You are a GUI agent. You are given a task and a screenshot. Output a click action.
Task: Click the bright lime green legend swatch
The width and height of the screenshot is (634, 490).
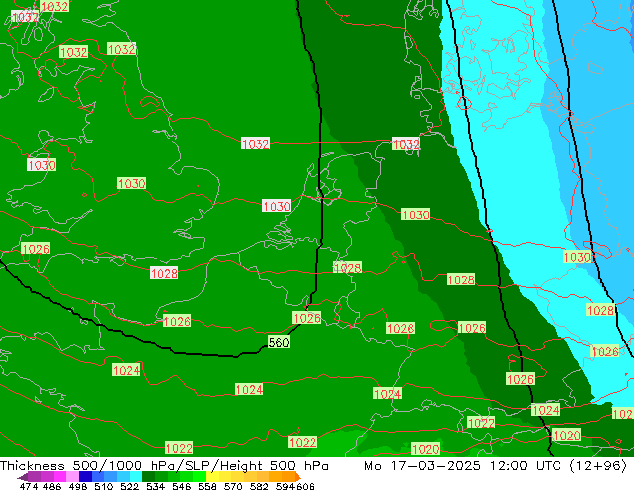200,477
